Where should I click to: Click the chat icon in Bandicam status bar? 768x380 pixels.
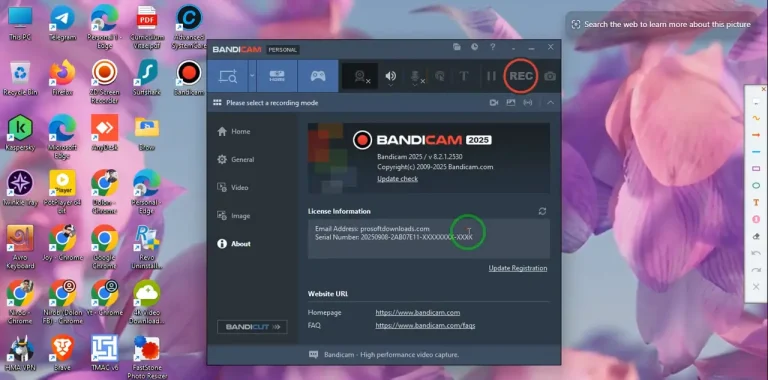(313, 355)
